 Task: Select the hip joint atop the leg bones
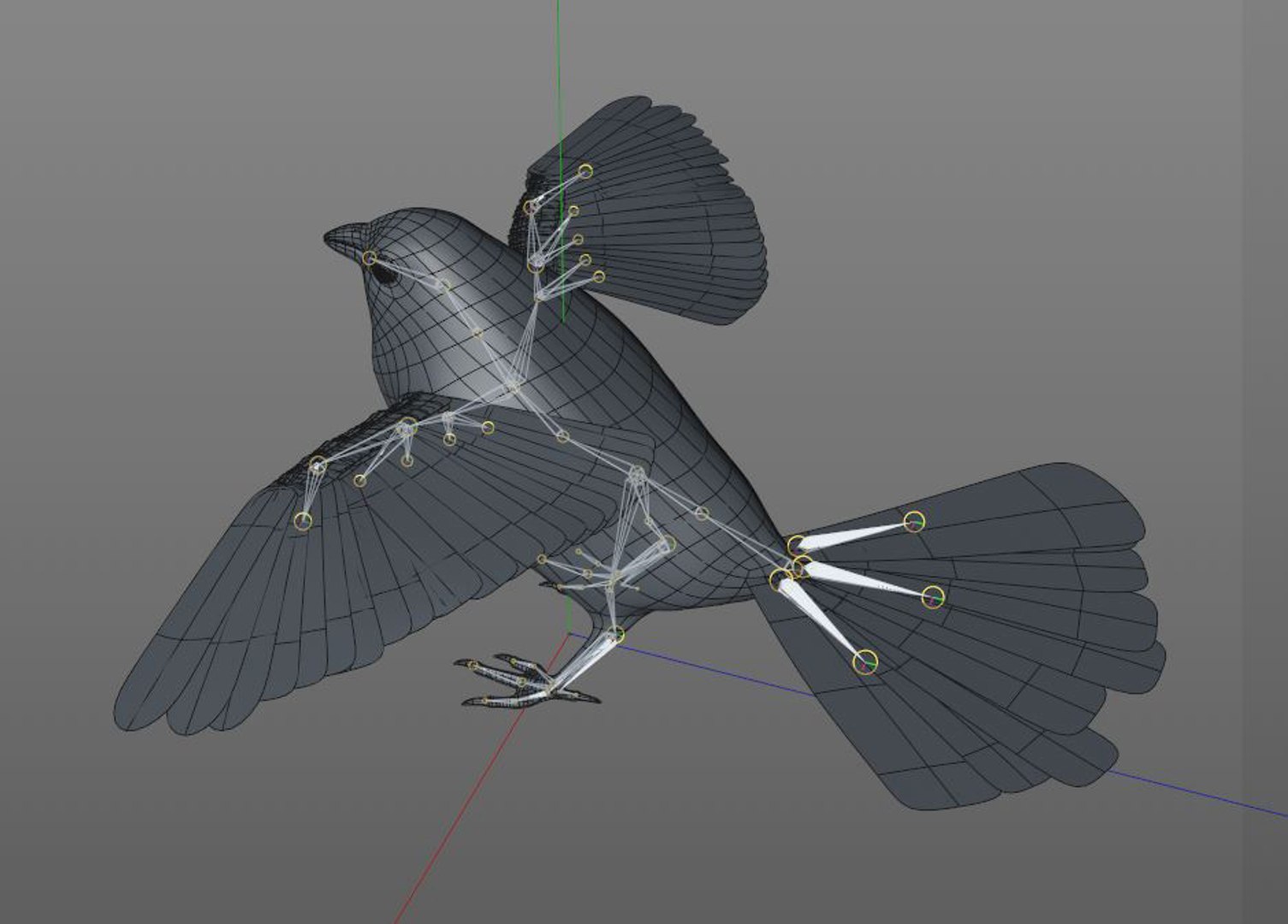pyautogui.click(x=638, y=472)
